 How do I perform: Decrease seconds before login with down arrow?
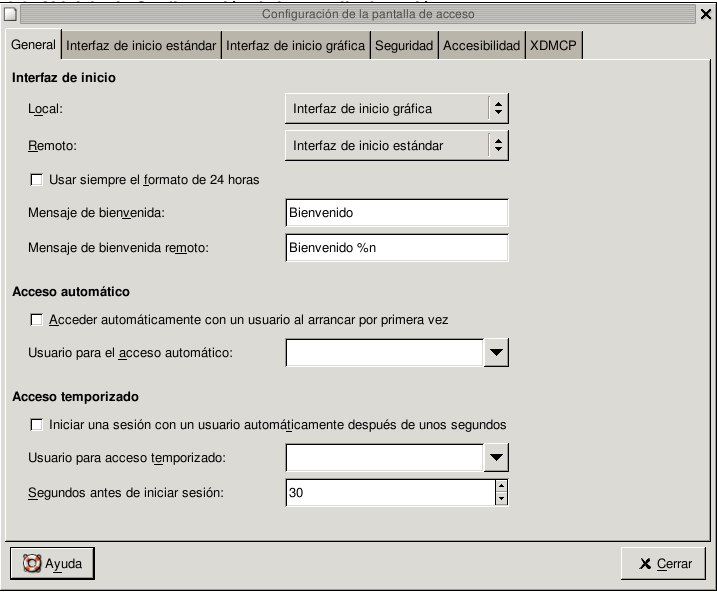pyautogui.click(x=501, y=498)
